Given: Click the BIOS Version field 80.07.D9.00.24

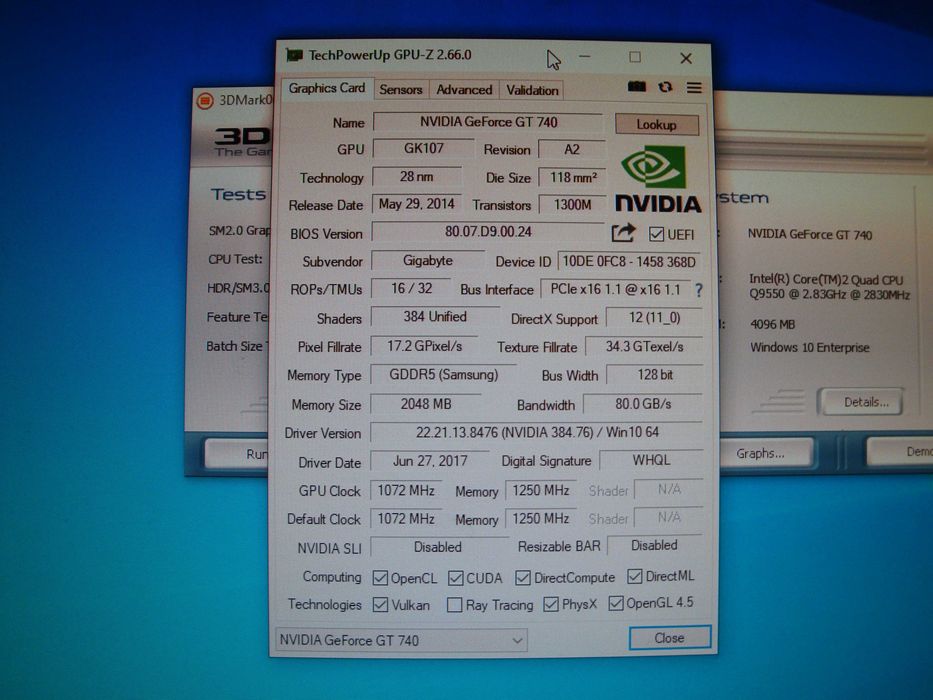Looking at the screenshot, I should 488,232.
